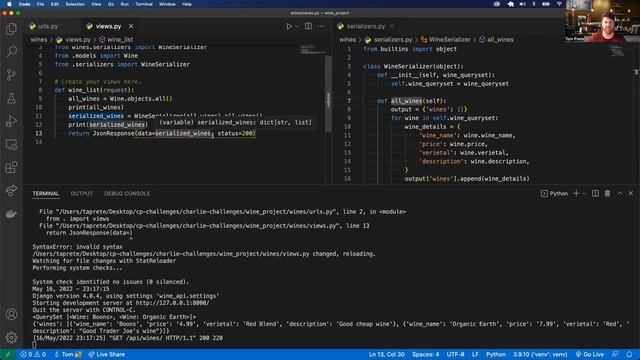Switch to the DEBUG CONSOLE panel tab
This screenshot has width=640, height=360.
[127, 193]
